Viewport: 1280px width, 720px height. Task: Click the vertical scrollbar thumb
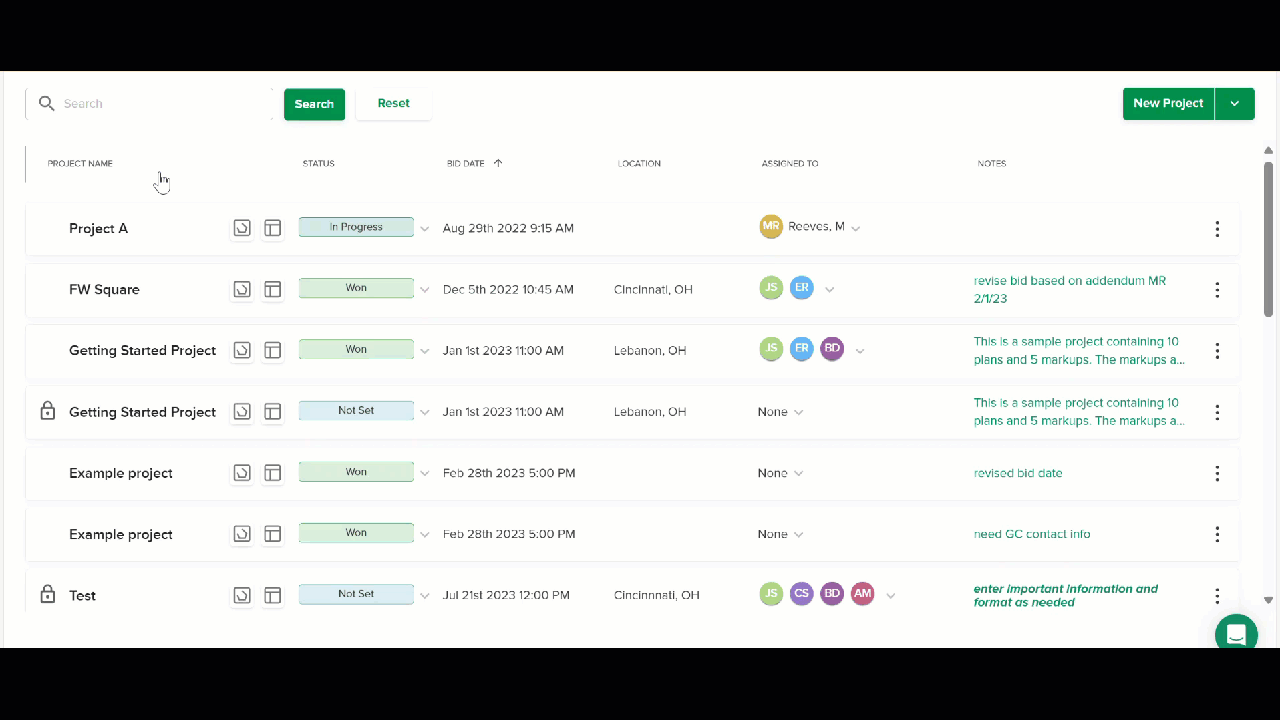click(x=1268, y=239)
